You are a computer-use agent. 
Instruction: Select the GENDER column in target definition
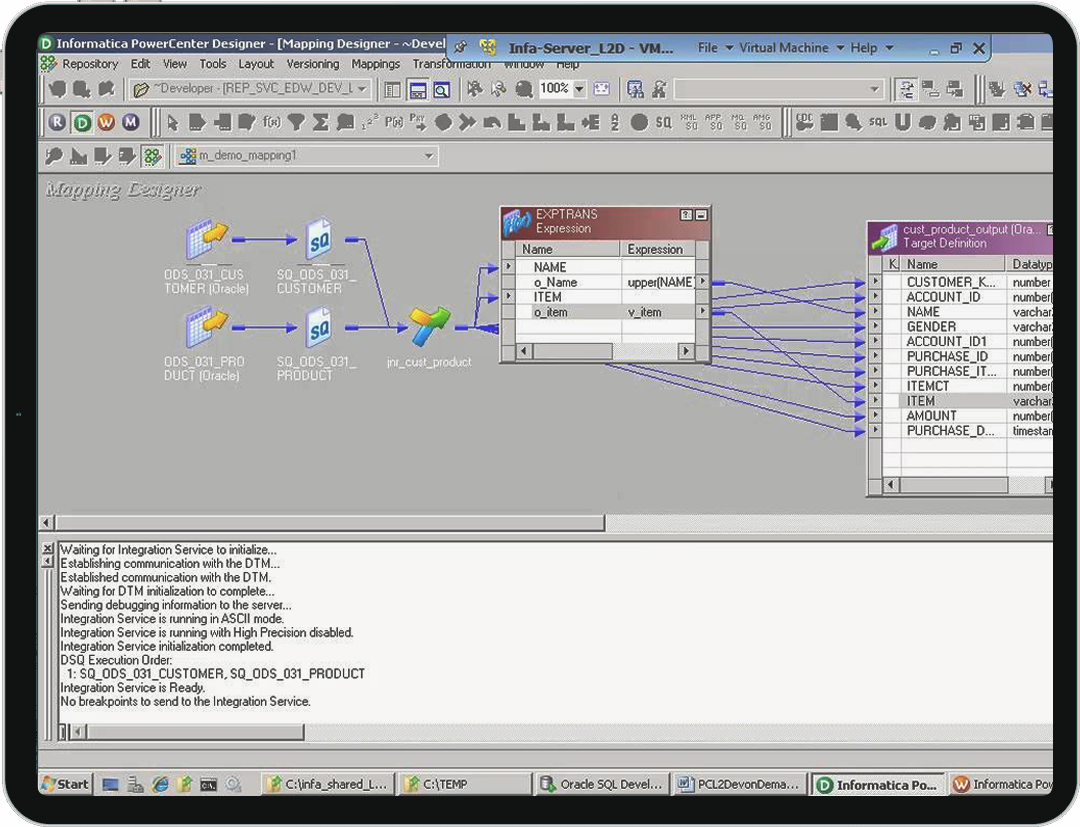(931, 327)
